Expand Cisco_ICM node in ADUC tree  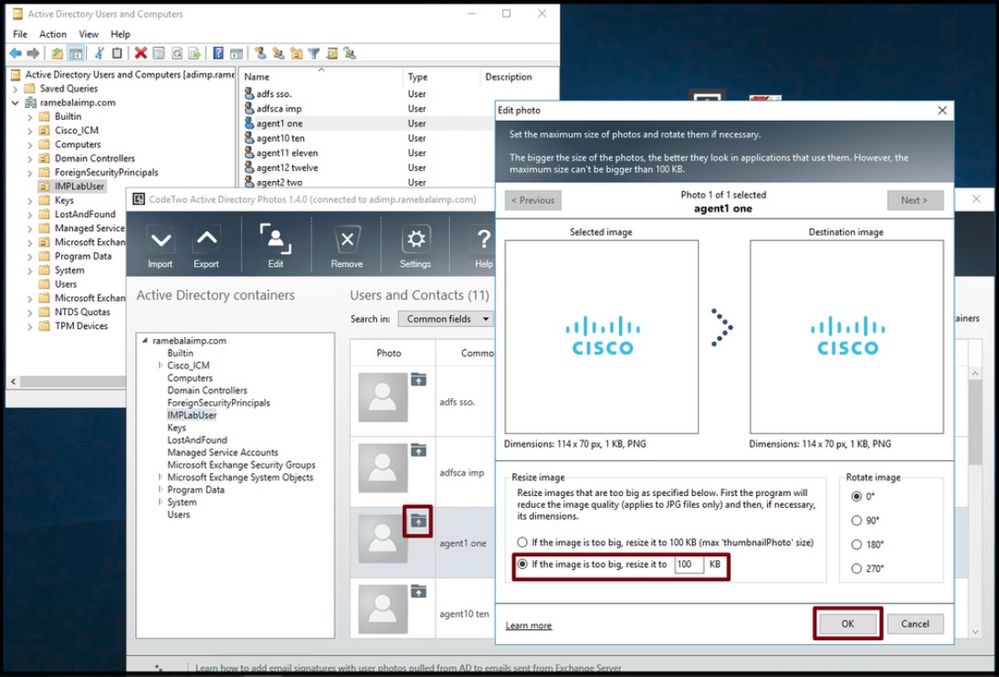[30, 131]
